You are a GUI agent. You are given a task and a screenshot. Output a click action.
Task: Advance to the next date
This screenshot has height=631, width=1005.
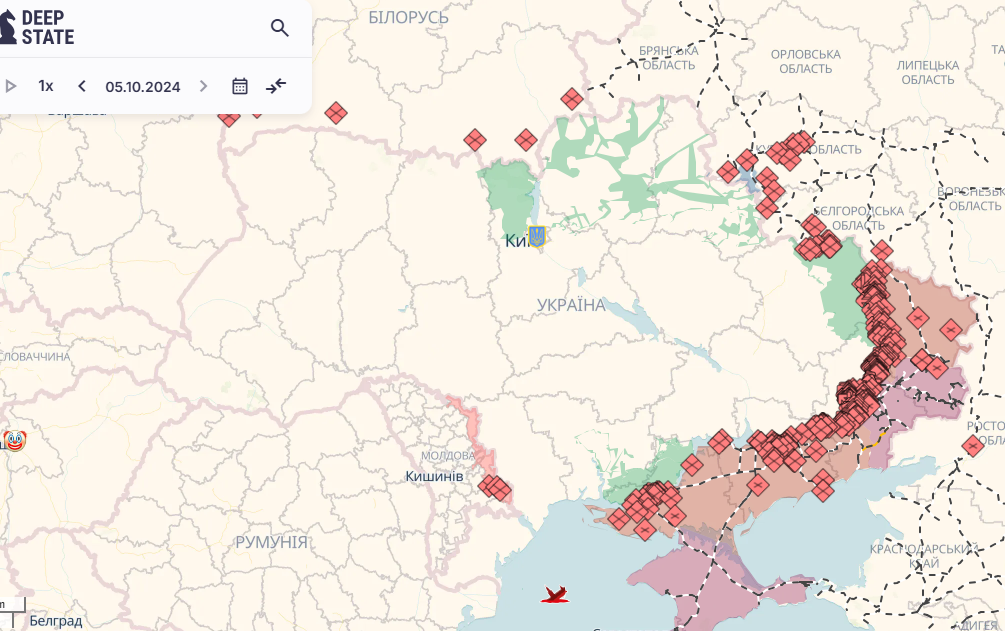coord(204,86)
